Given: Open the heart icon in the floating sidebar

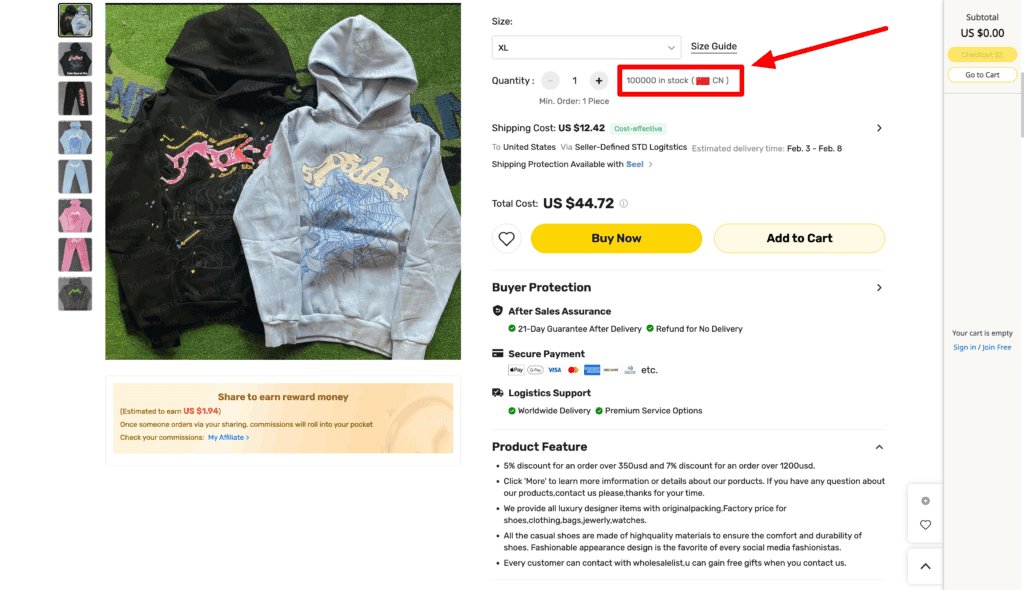Looking at the screenshot, I should click(x=924, y=525).
